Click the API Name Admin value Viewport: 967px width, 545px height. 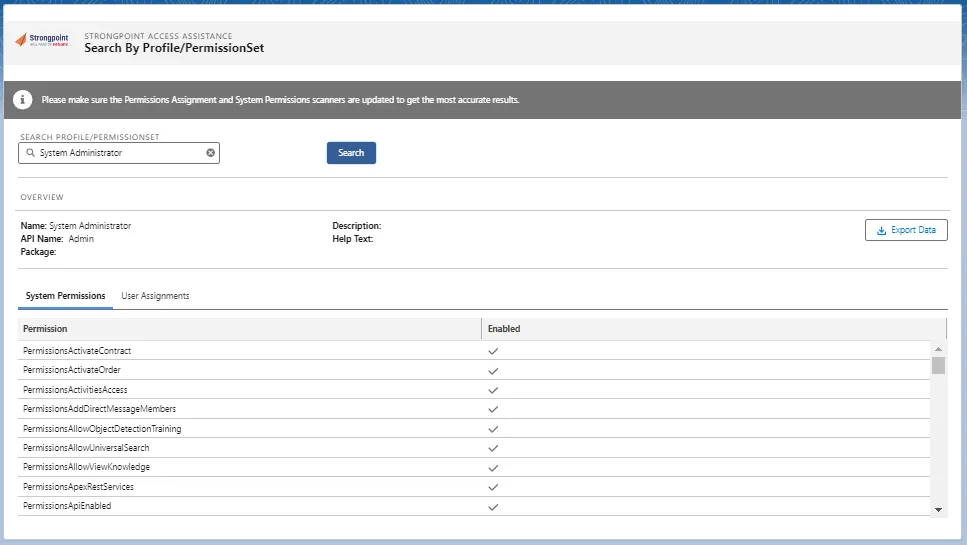[81, 239]
